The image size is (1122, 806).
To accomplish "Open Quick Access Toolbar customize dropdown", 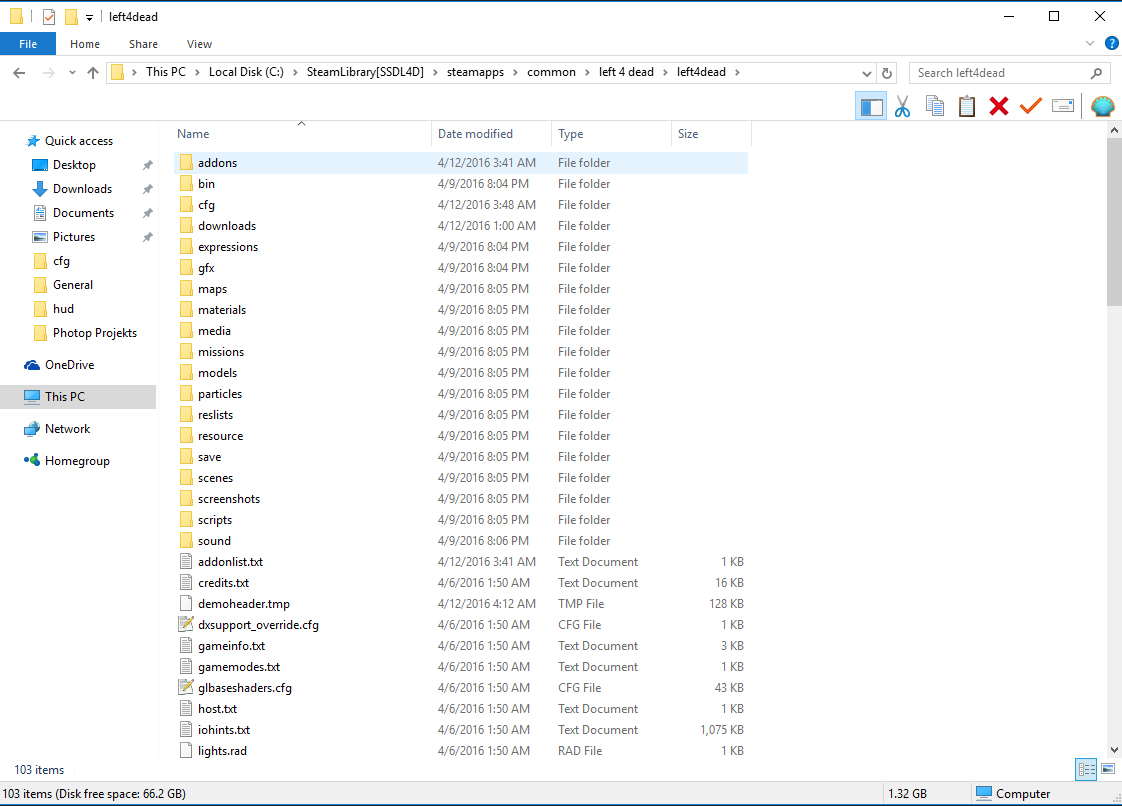I will pyautogui.click(x=89, y=17).
